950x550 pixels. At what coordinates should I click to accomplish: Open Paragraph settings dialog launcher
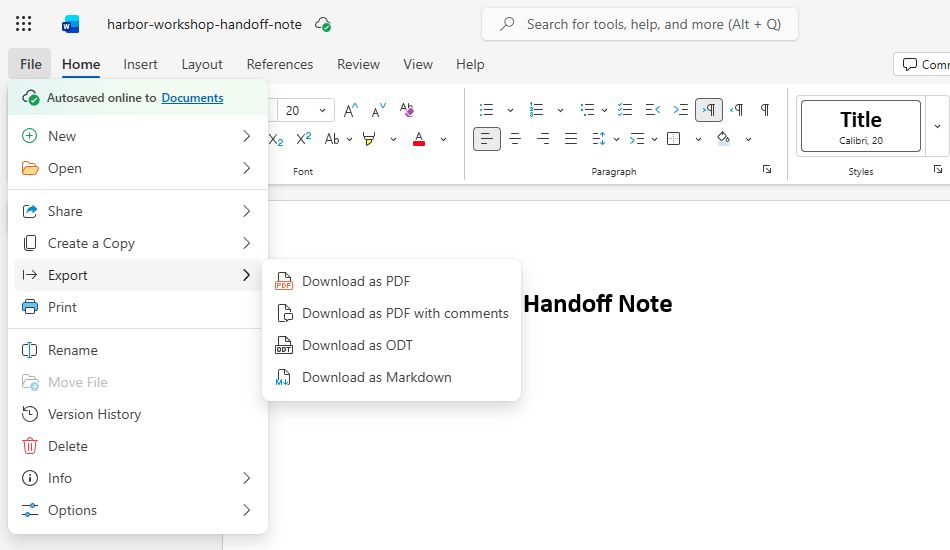click(x=767, y=170)
